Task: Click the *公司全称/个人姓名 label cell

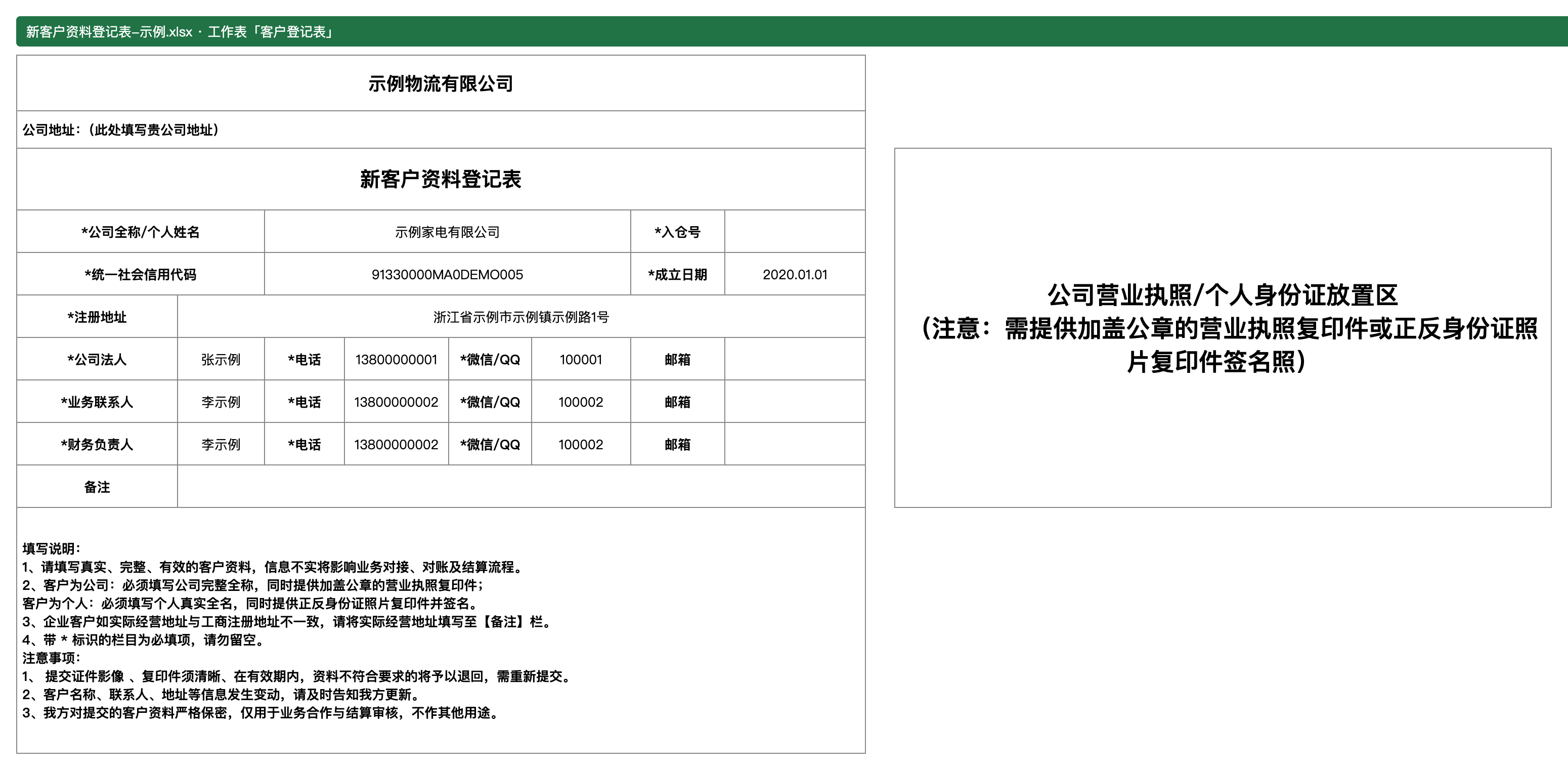Action: (x=141, y=232)
